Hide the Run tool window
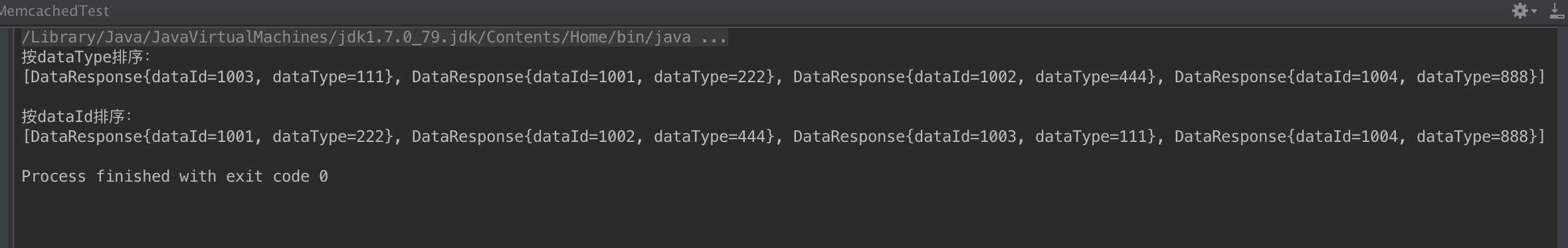 coord(1557,11)
